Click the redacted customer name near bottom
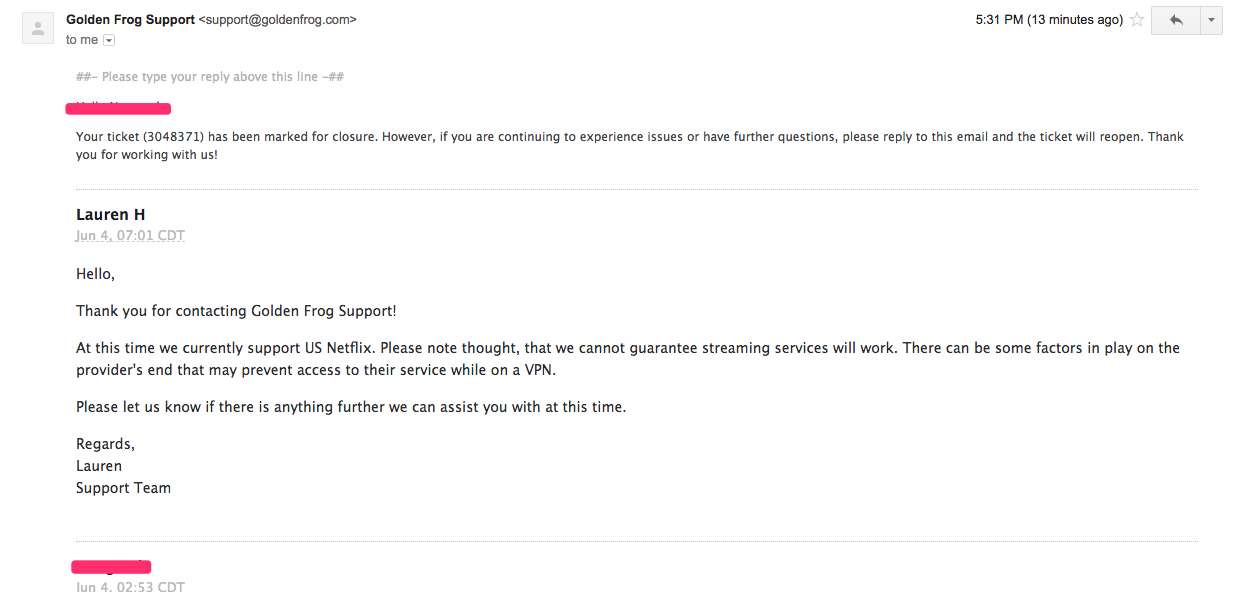This screenshot has height=592, width=1236. (111, 567)
